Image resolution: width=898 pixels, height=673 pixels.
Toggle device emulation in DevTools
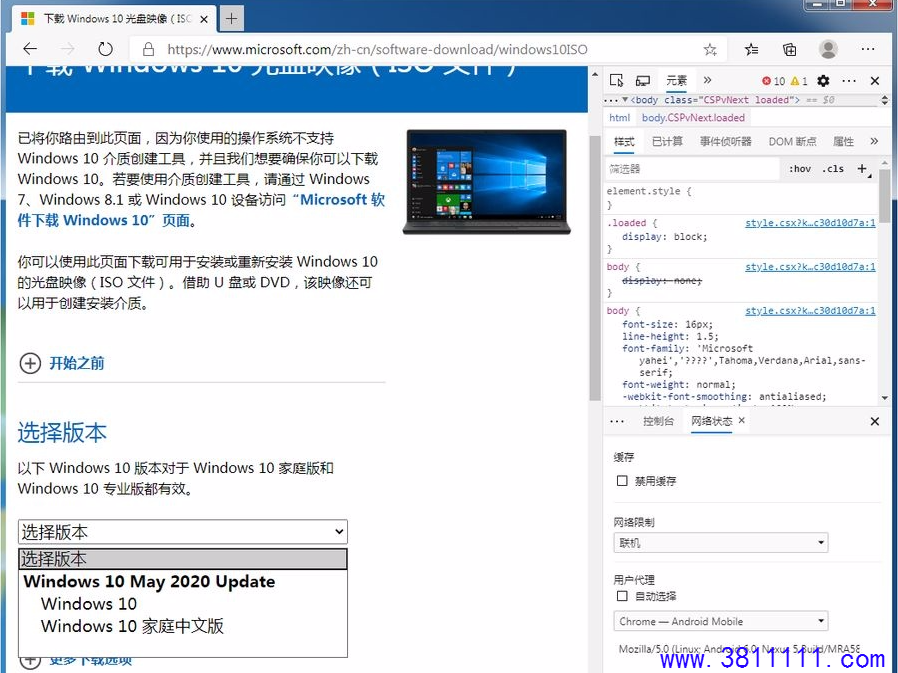(643, 81)
